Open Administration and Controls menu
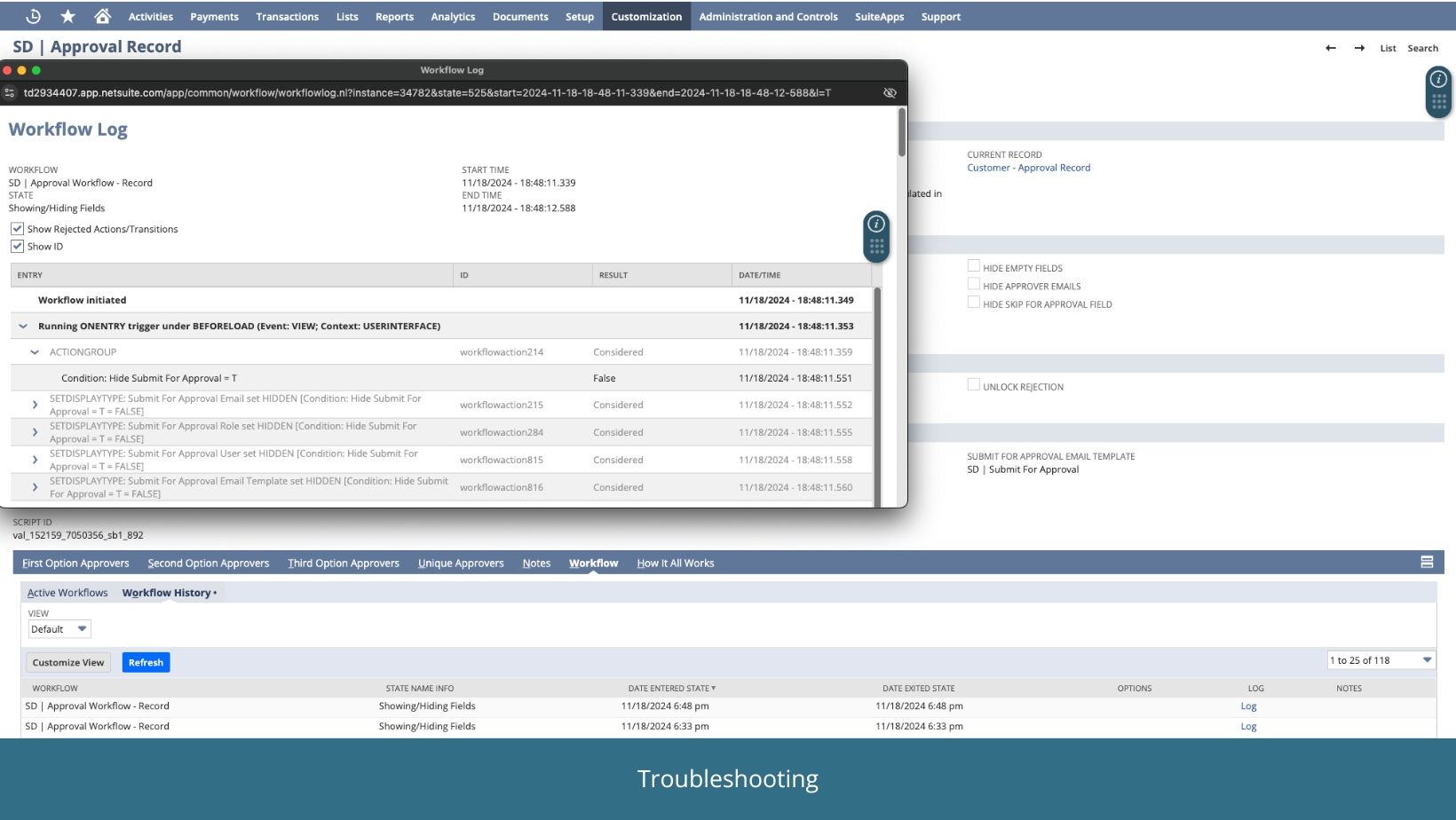The height and width of the screenshot is (820, 1456). [x=768, y=16]
